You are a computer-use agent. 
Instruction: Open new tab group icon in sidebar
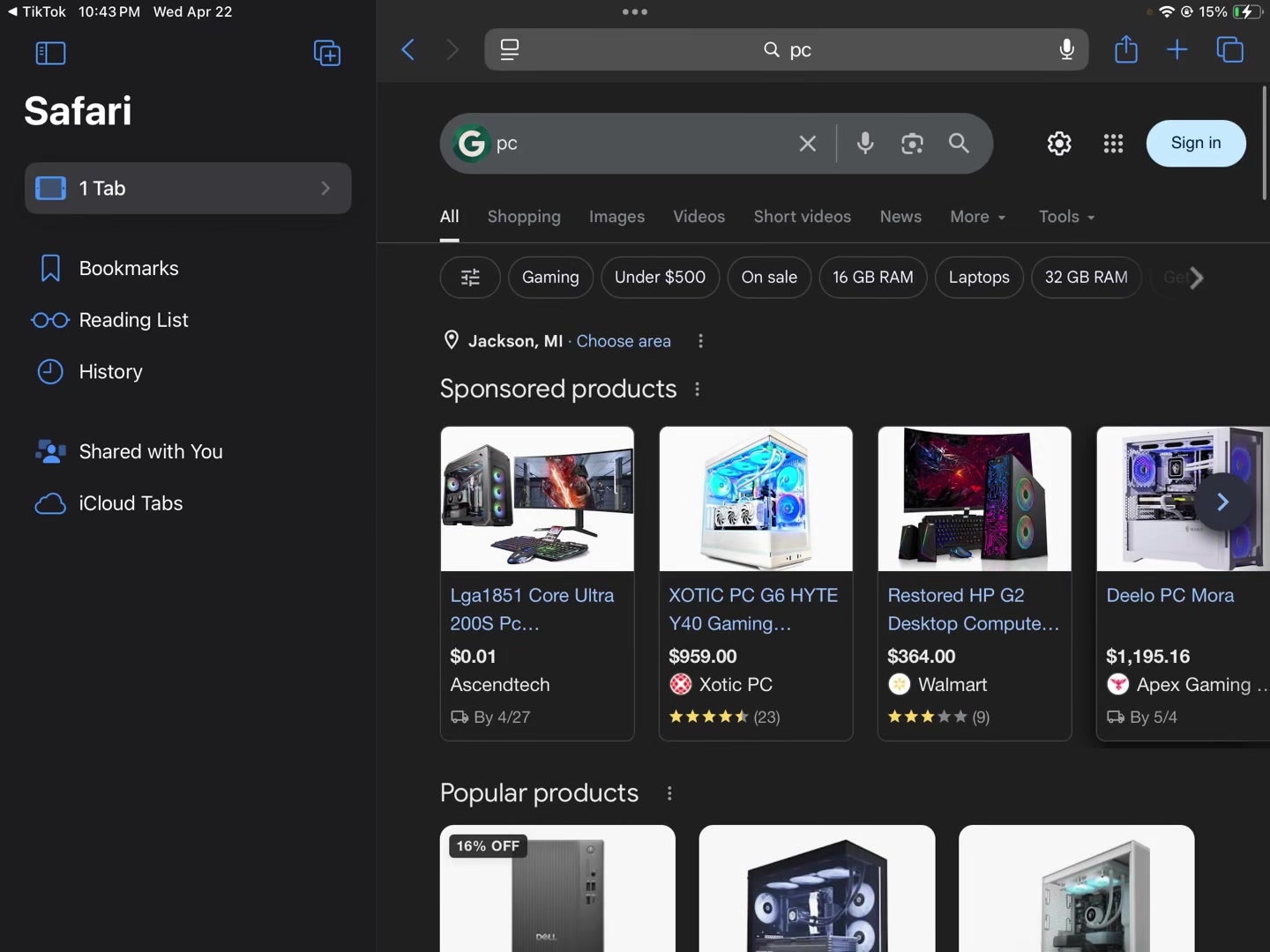(327, 53)
